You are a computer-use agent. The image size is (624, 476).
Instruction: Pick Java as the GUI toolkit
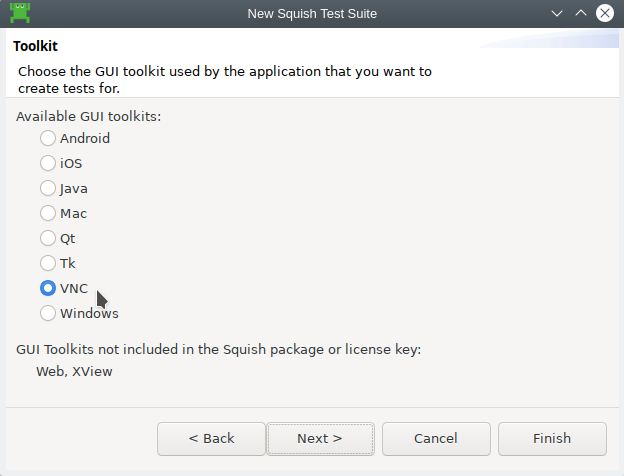pyautogui.click(x=48, y=188)
